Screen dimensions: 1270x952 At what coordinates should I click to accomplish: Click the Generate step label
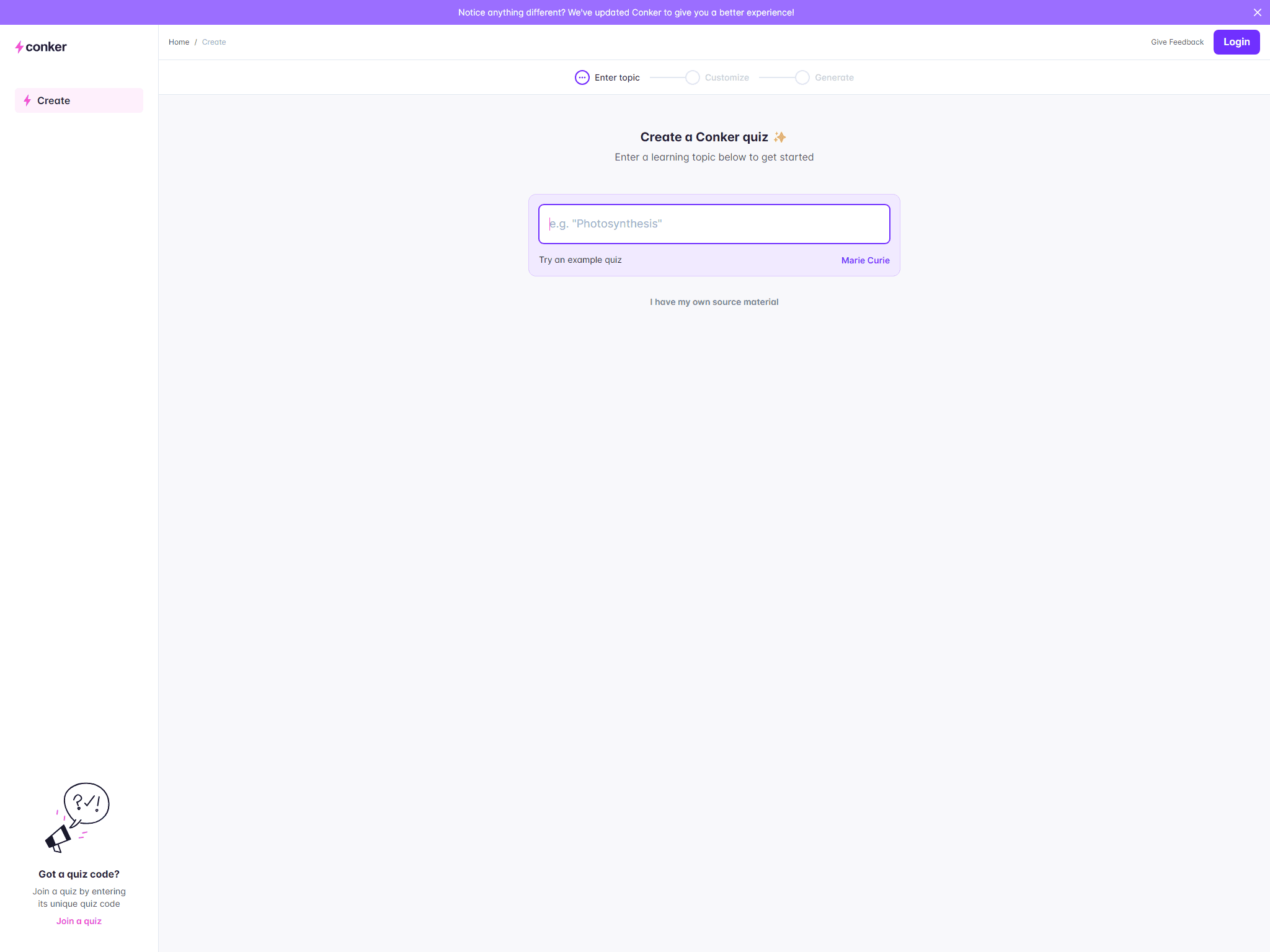834,77
